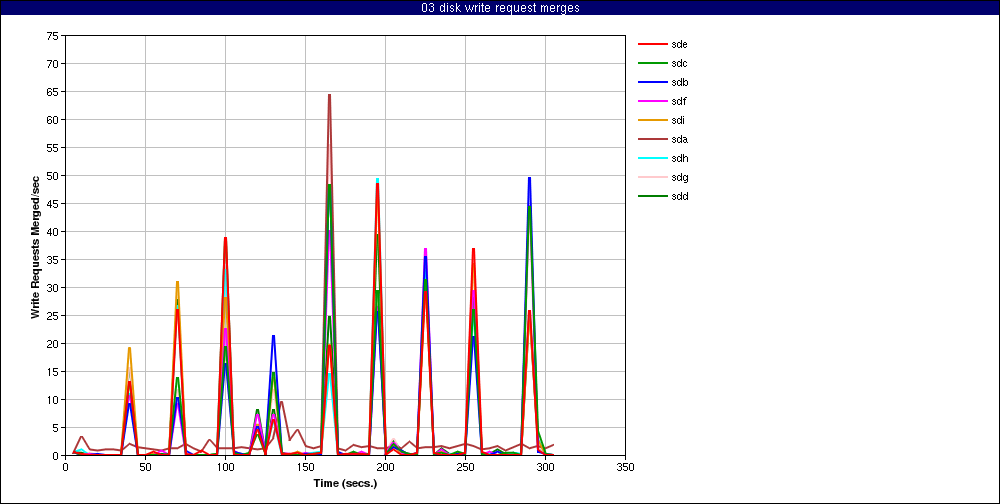Click the 250 value on the x-axis

coord(465,468)
